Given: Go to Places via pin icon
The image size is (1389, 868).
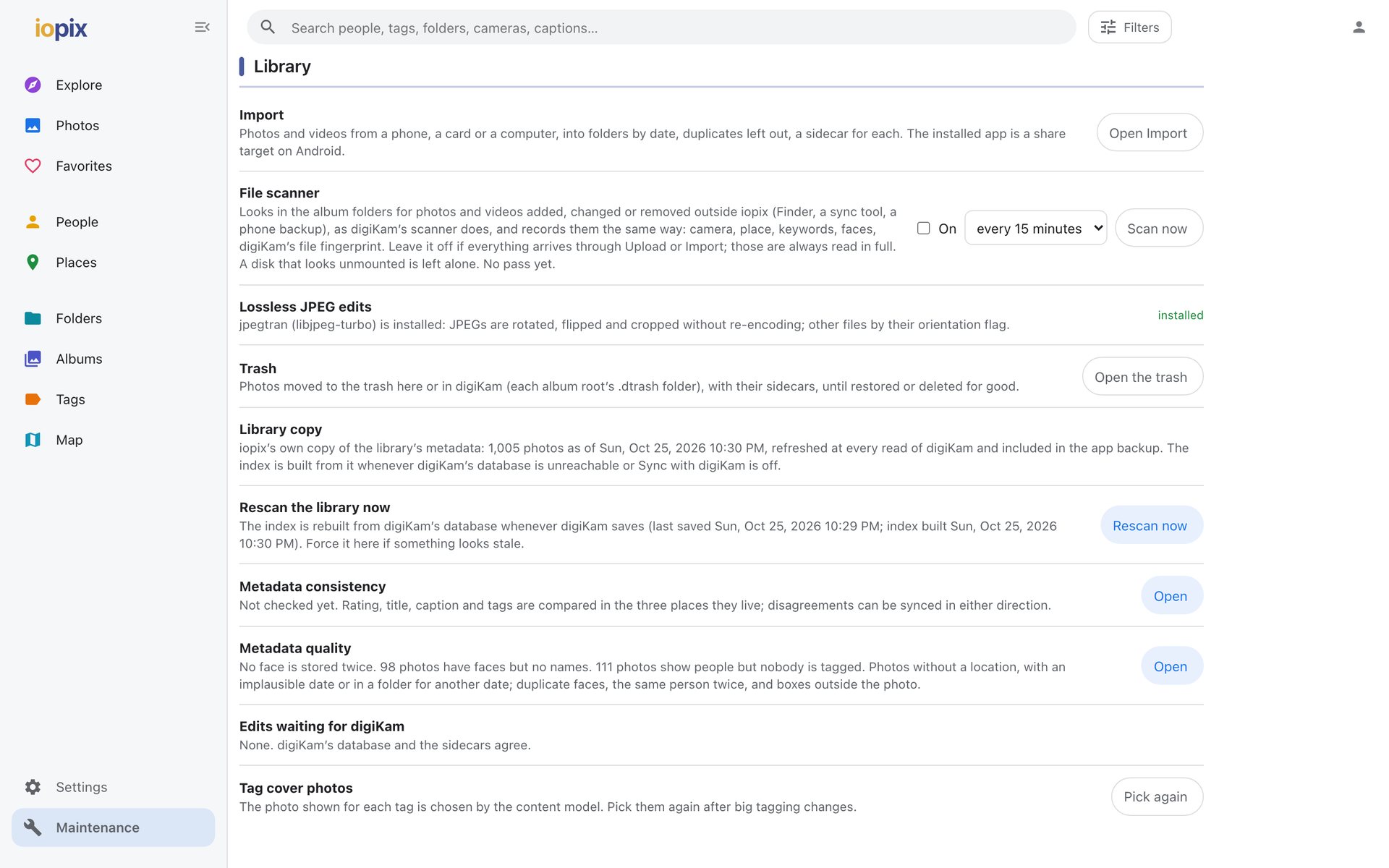Looking at the screenshot, I should (33, 262).
